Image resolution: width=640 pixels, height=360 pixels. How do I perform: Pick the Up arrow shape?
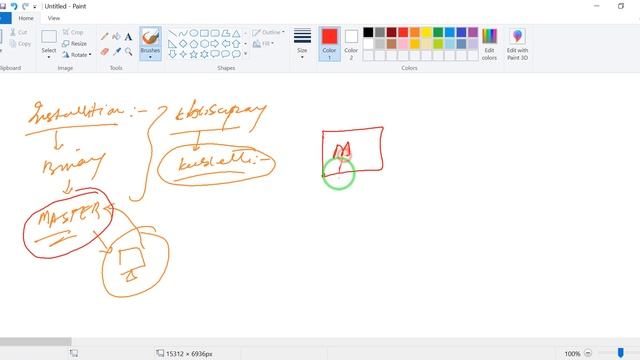coord(236,44)
